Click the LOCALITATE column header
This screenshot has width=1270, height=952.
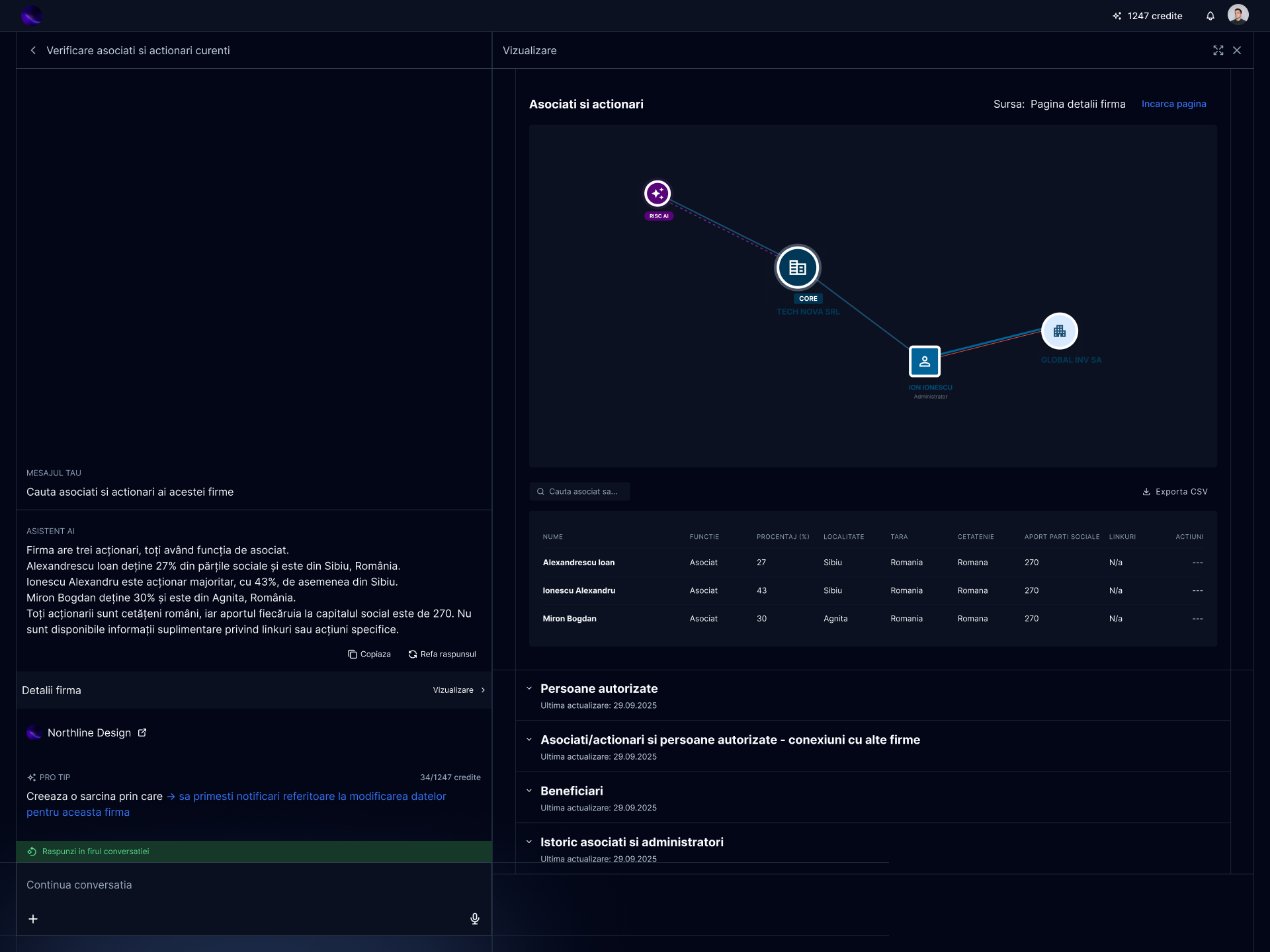pos(843,537)
